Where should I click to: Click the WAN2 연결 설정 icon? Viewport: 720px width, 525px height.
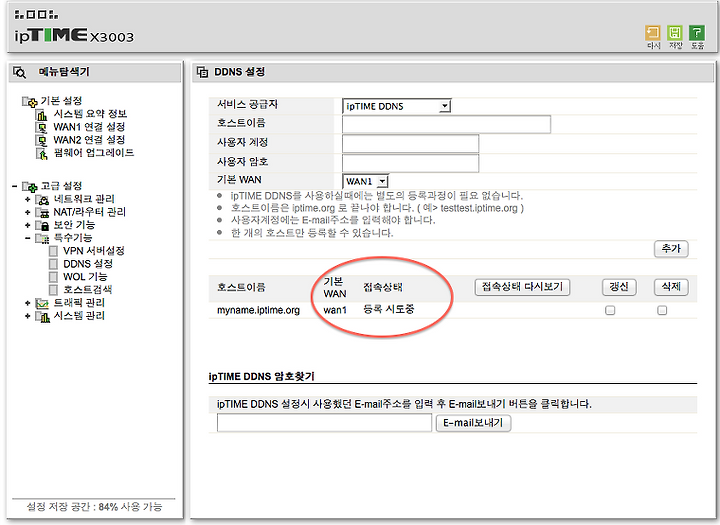coord(42,140)
